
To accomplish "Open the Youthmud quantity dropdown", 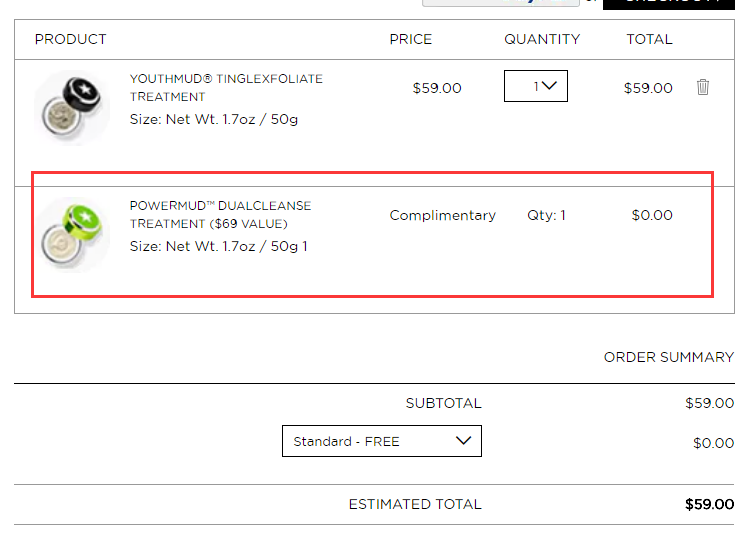I will tap(536, 86).
